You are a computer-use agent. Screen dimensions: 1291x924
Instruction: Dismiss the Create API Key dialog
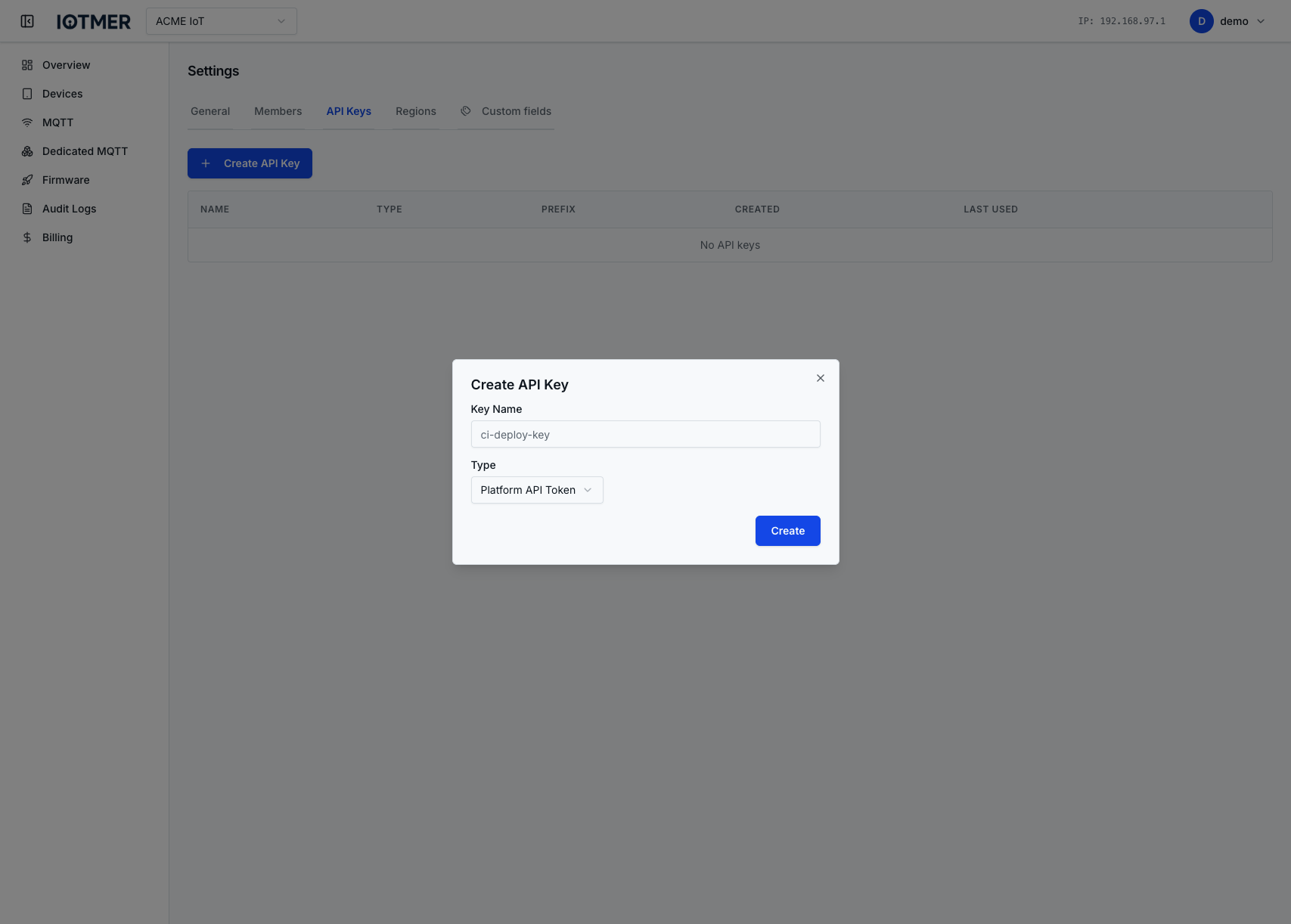point(820,378)
